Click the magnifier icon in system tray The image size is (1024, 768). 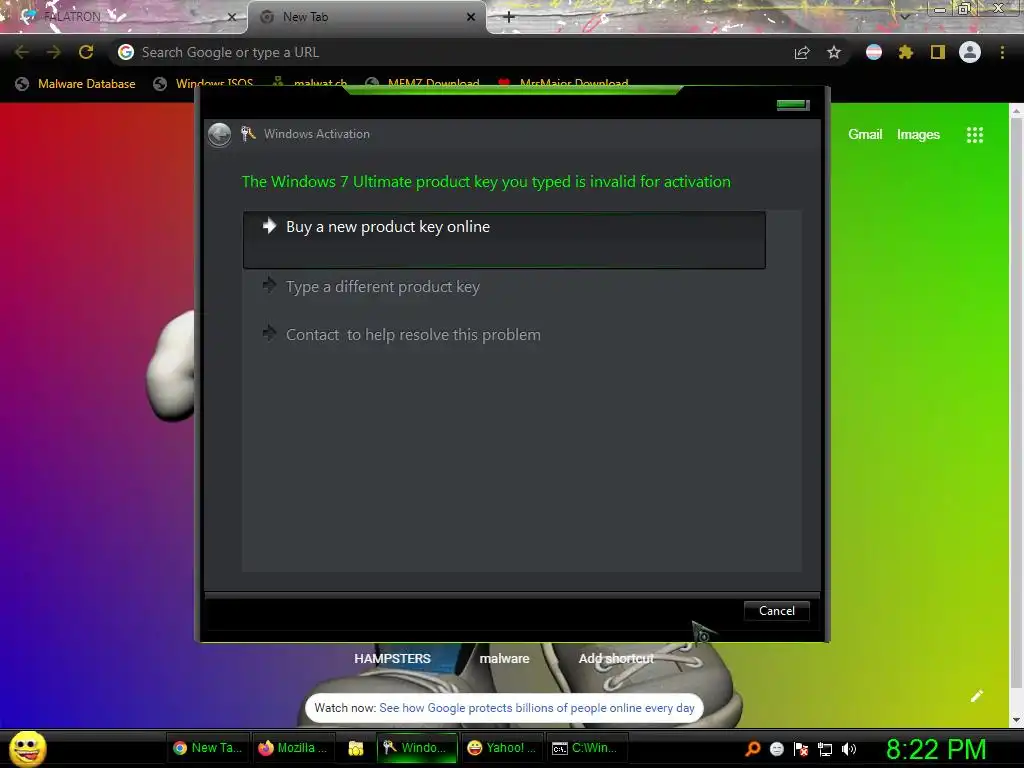pyautogui.click(x=752, y=749)
